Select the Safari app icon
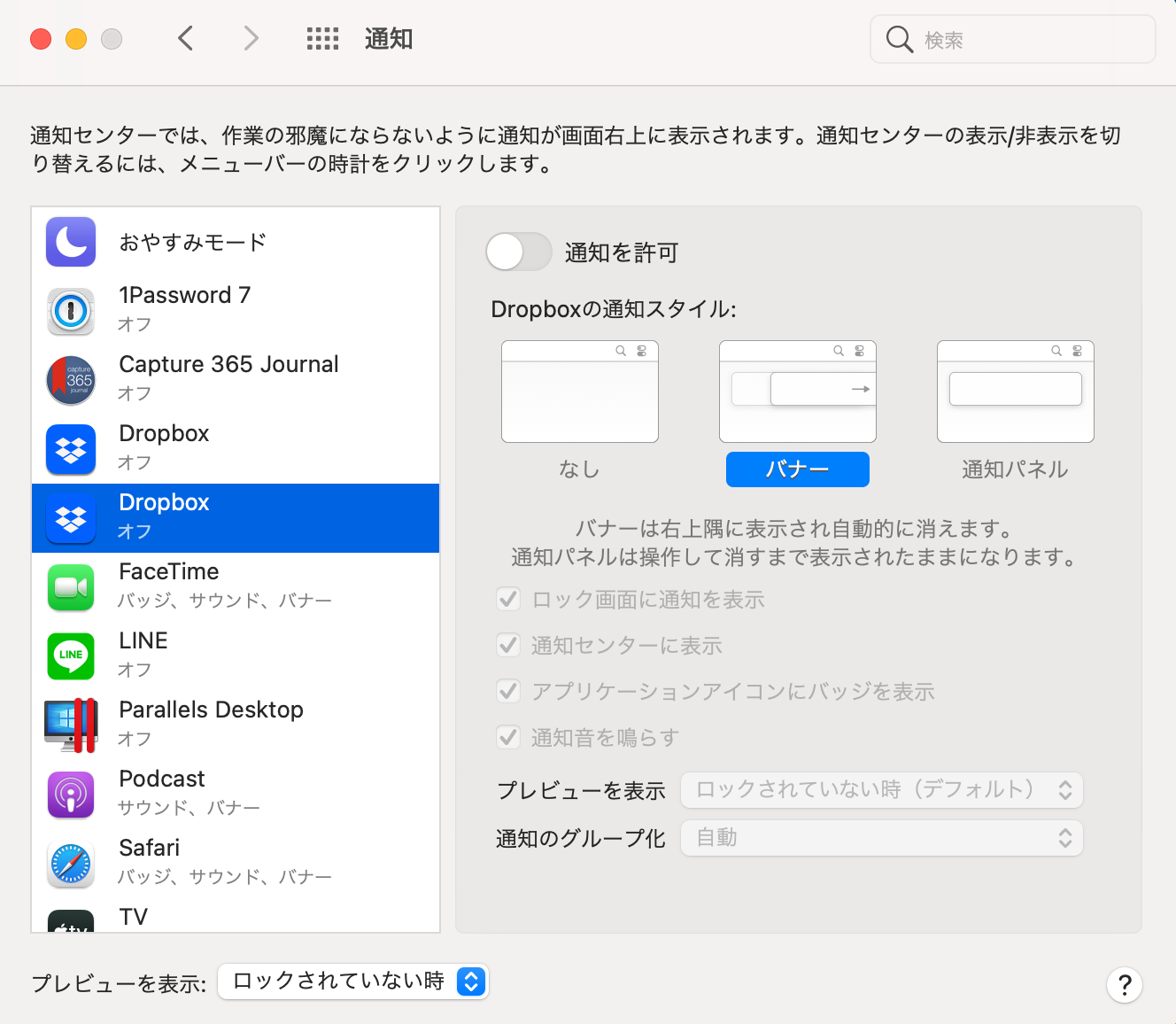The height and width of the screenshot is (1024, 1176). point(70,864)
